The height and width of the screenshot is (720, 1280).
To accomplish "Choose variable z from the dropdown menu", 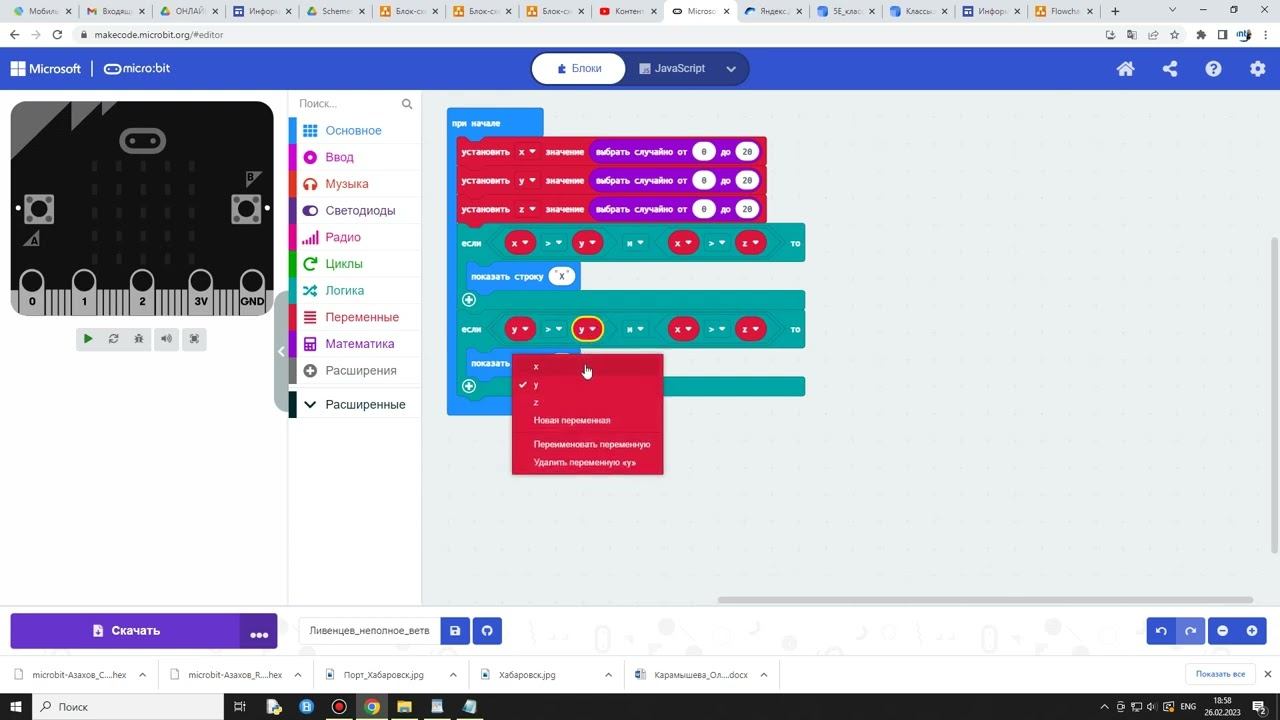I will point(587,402).
